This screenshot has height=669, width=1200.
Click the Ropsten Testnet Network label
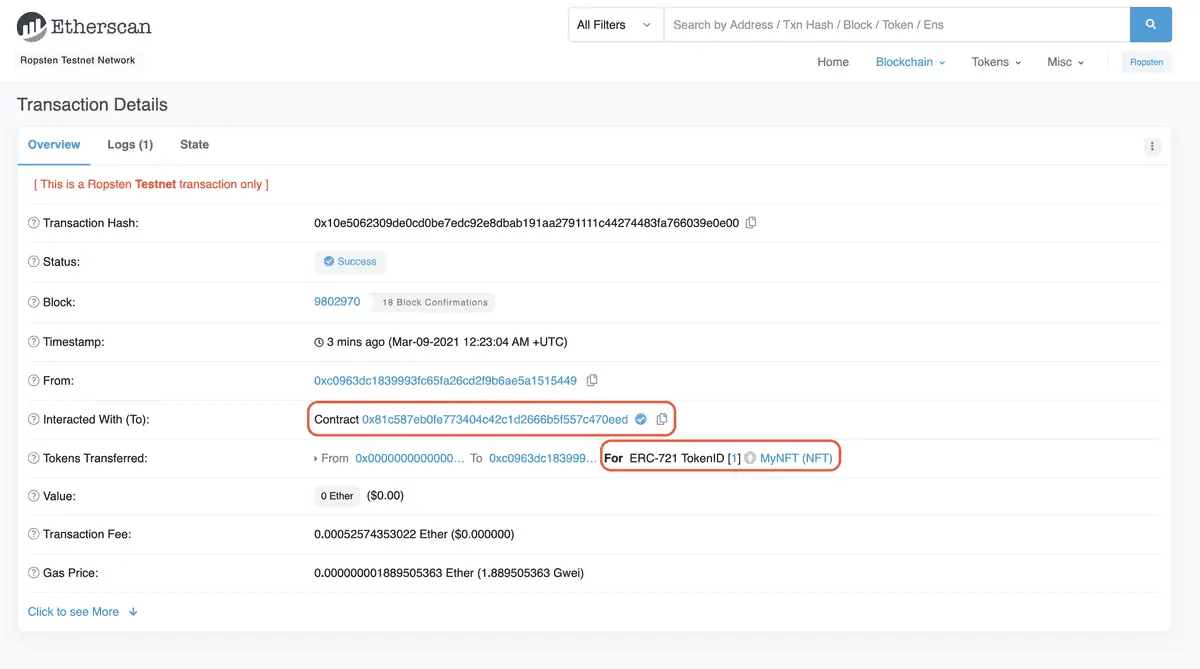point(78,60)
